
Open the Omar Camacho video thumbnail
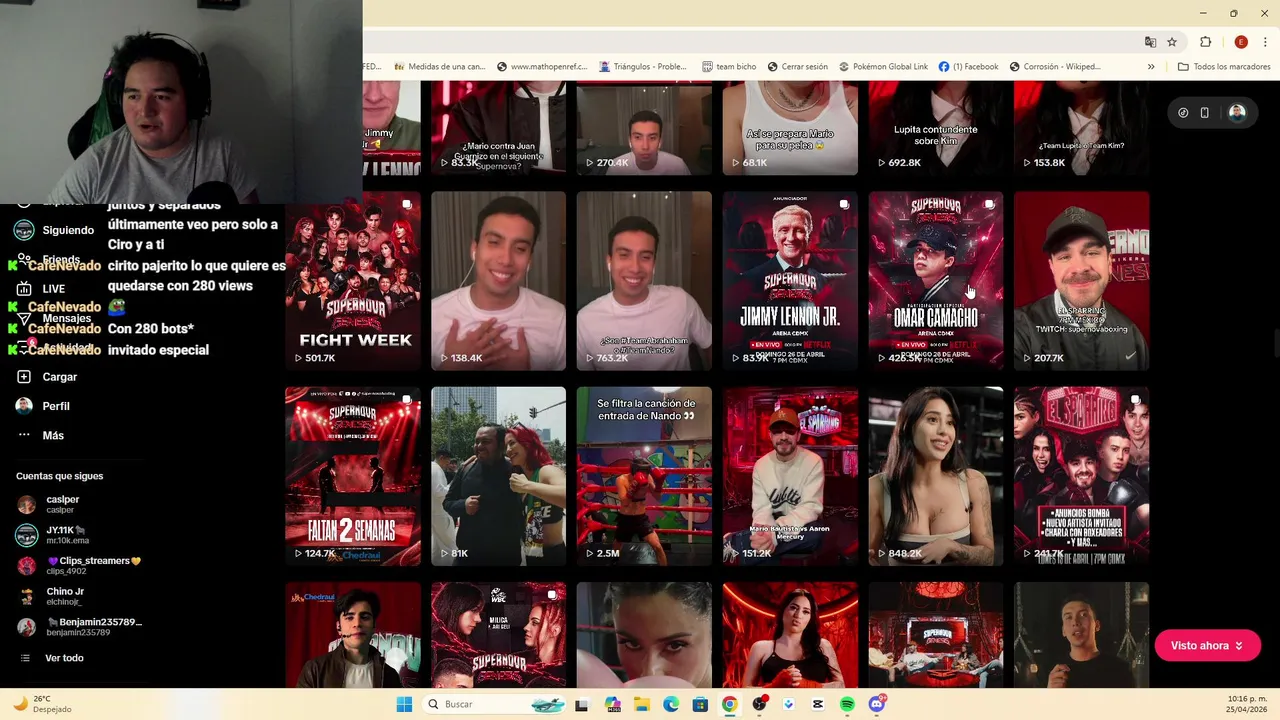pos(936,281)
